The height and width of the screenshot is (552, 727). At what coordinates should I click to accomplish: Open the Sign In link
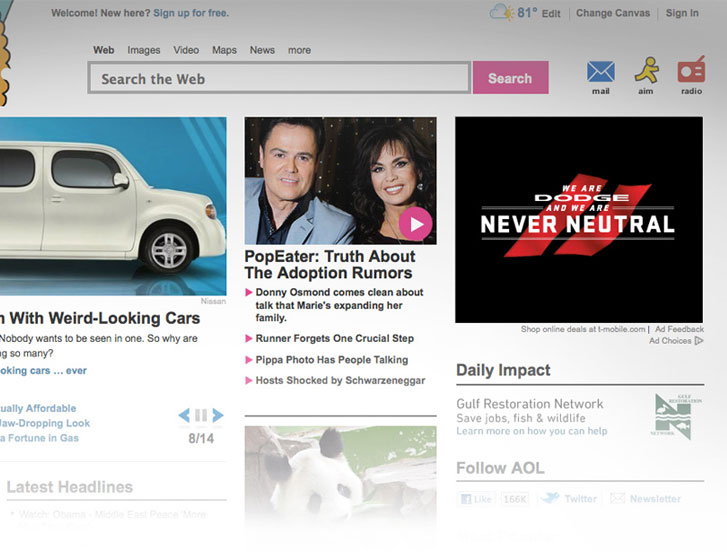[x=682, y=13]
